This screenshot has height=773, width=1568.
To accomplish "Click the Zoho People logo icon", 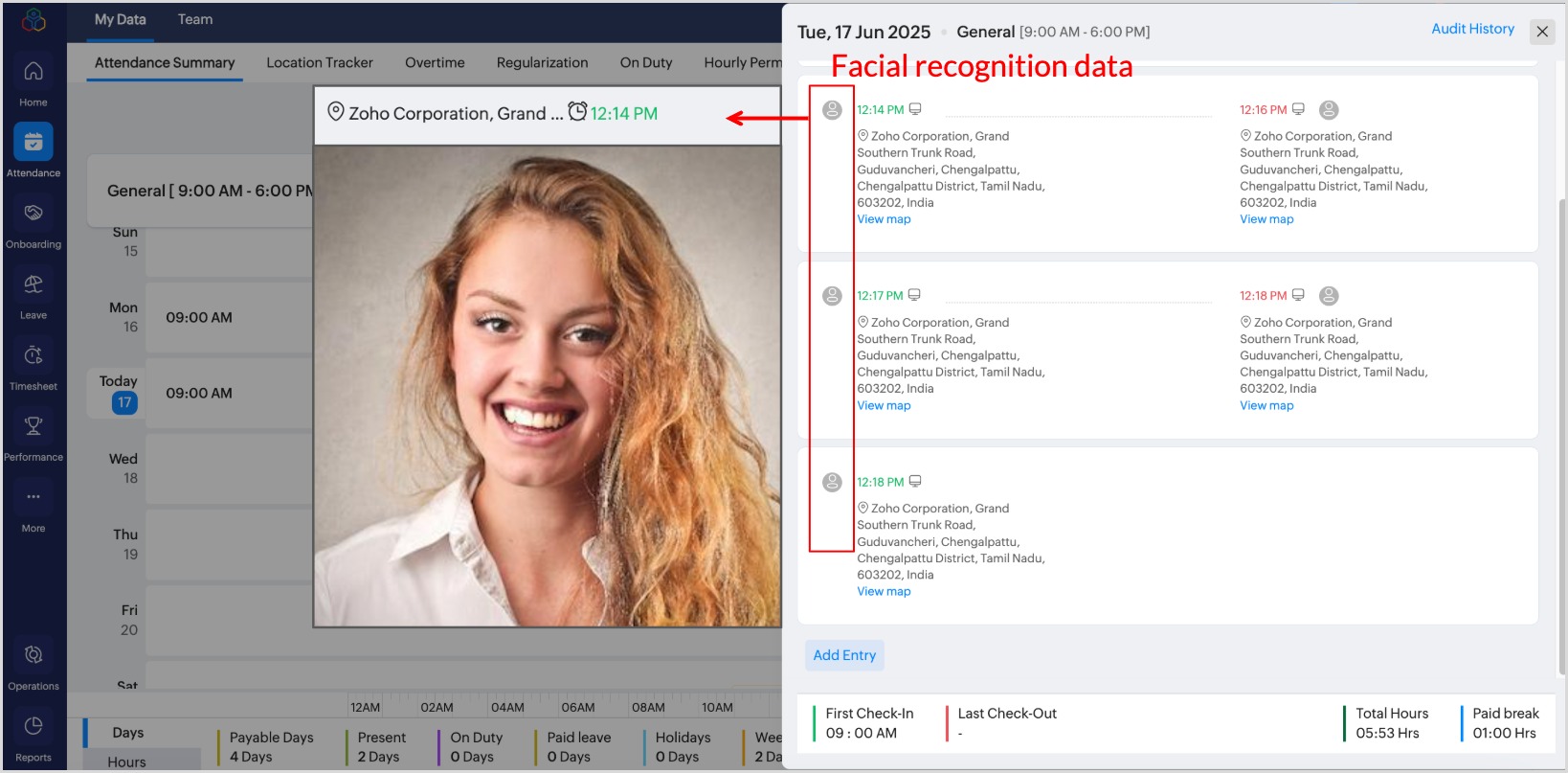I will 34,20.
